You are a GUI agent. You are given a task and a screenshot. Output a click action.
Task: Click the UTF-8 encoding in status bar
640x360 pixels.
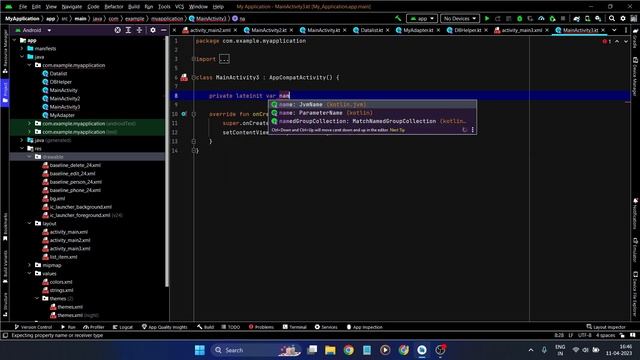click(584, 335)
